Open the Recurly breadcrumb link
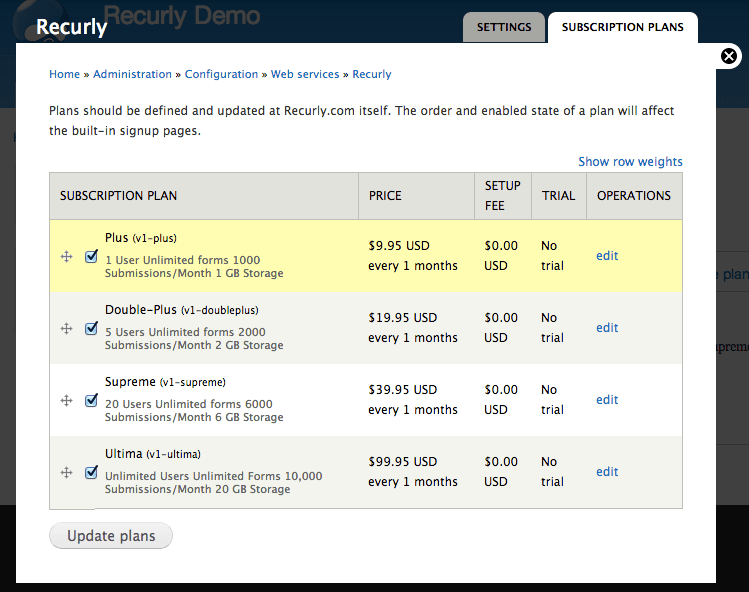 click(x=372, y=74)
